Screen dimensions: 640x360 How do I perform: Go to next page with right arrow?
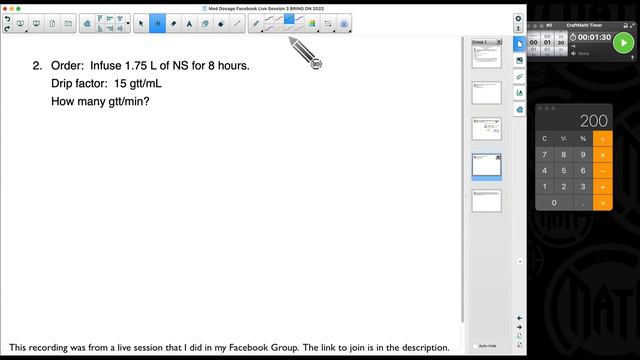(519, 327)
